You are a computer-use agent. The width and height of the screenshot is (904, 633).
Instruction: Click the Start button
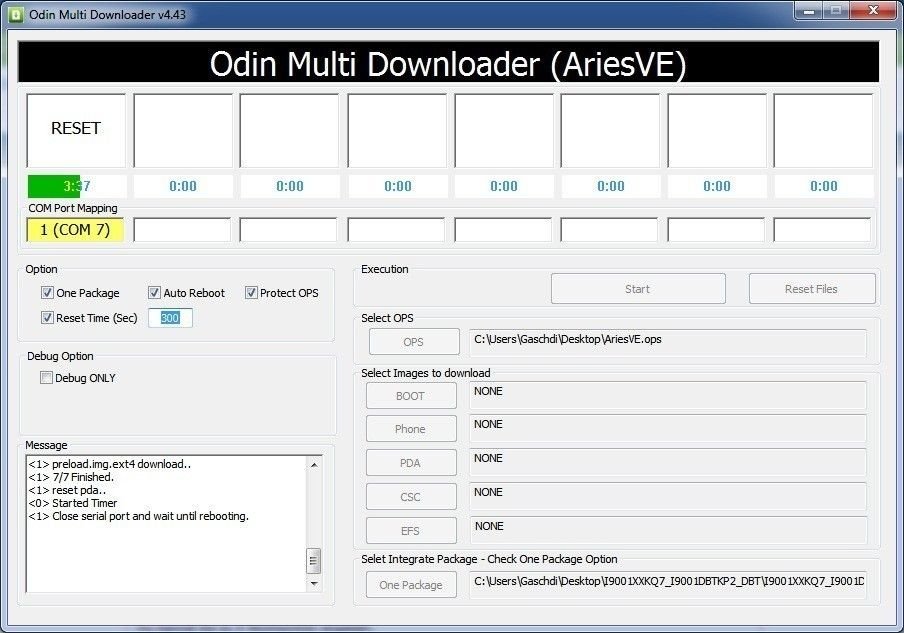(638, 289)
